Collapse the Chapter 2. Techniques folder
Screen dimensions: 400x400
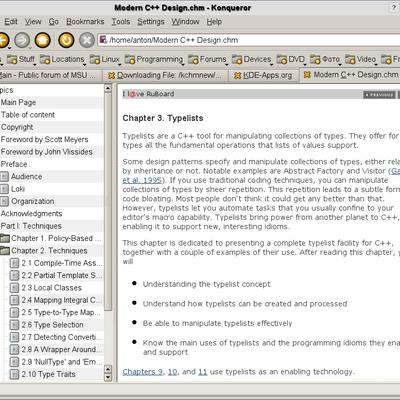[x=5, y=251]
